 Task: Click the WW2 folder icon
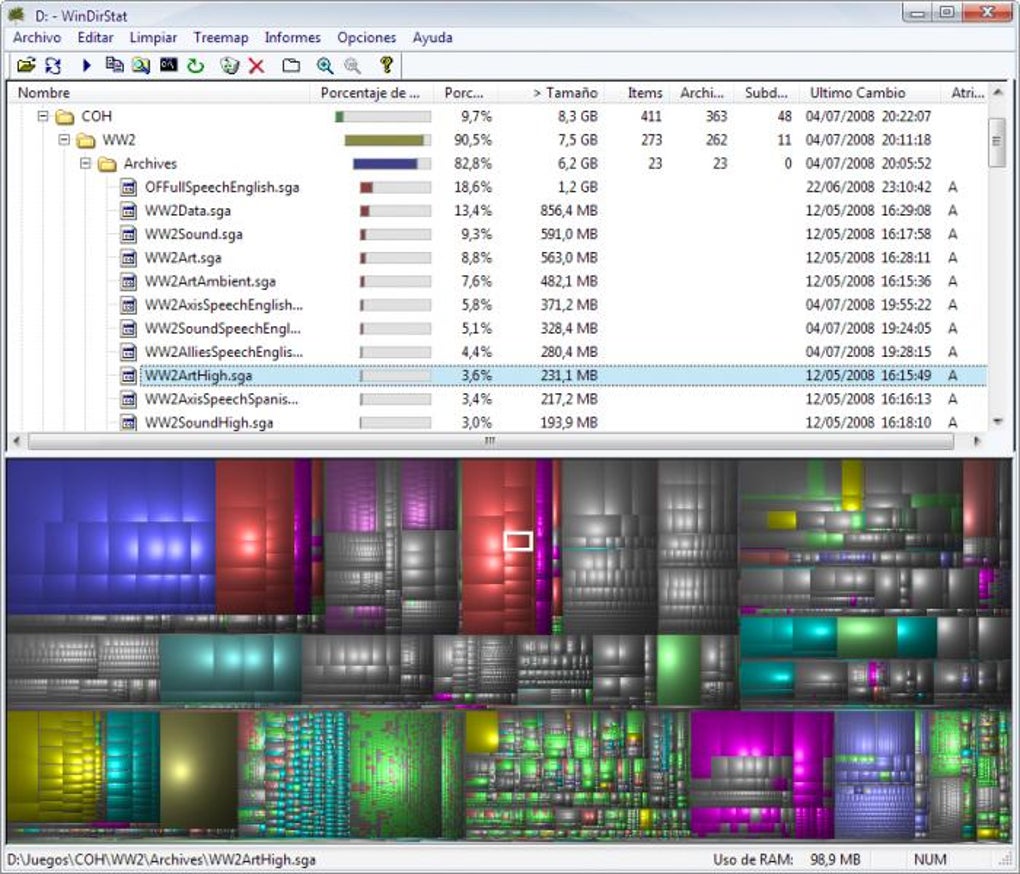click(x=86, y=140)
